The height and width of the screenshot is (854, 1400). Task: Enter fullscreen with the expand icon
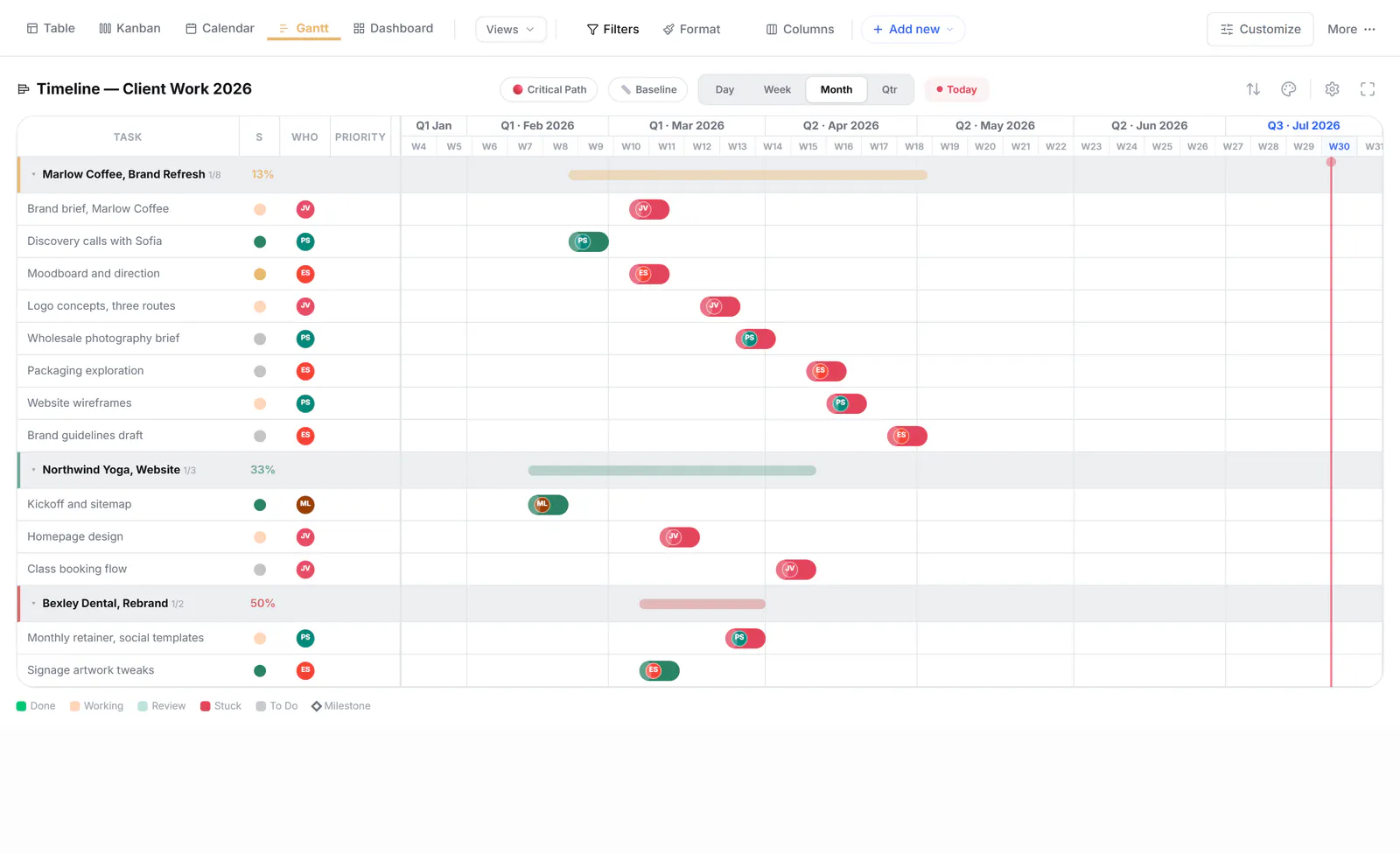(1368, 89)
